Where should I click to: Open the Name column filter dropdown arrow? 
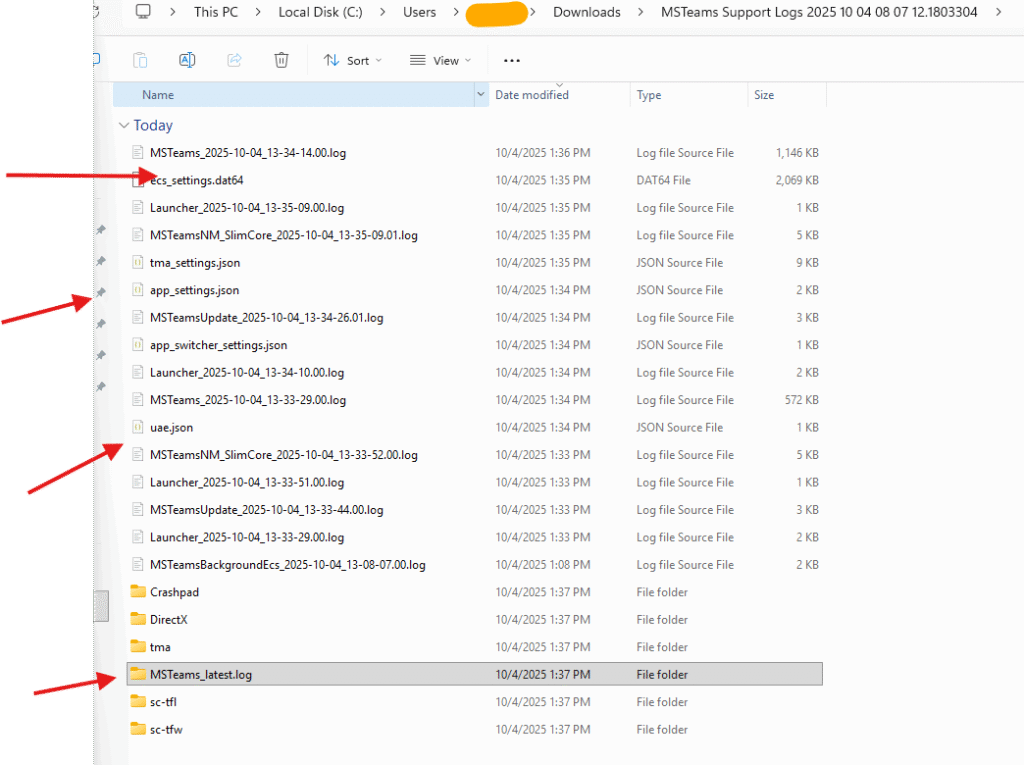[481, 95]
